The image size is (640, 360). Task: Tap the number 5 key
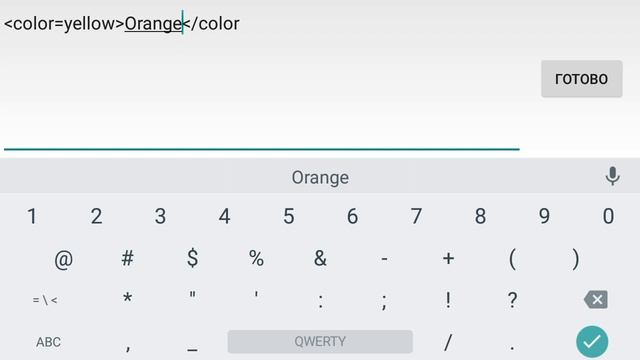[x=289, y=216]
